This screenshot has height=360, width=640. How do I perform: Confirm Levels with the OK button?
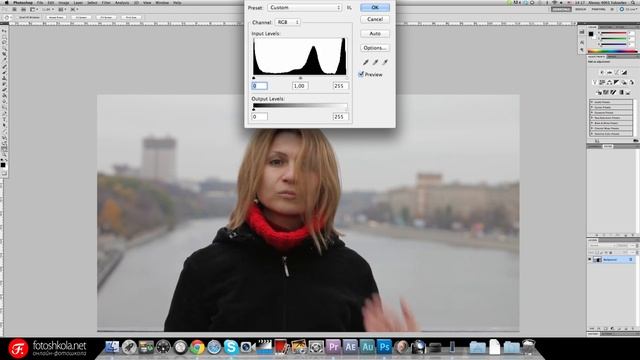375,7
